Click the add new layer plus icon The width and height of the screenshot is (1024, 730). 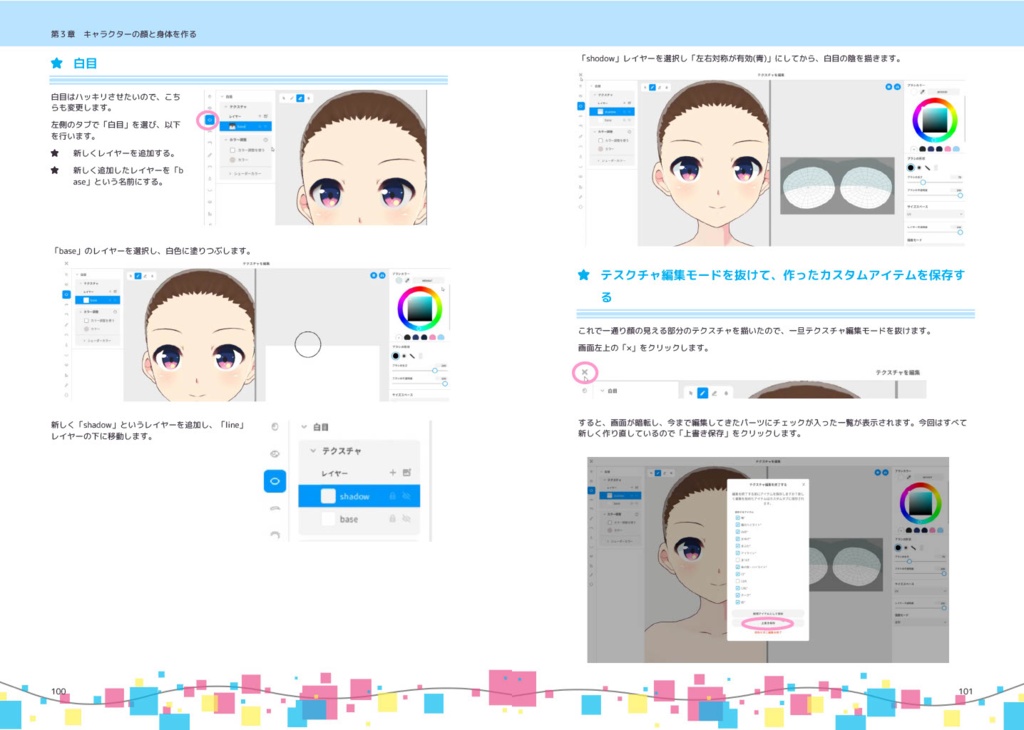coord(392,472)
